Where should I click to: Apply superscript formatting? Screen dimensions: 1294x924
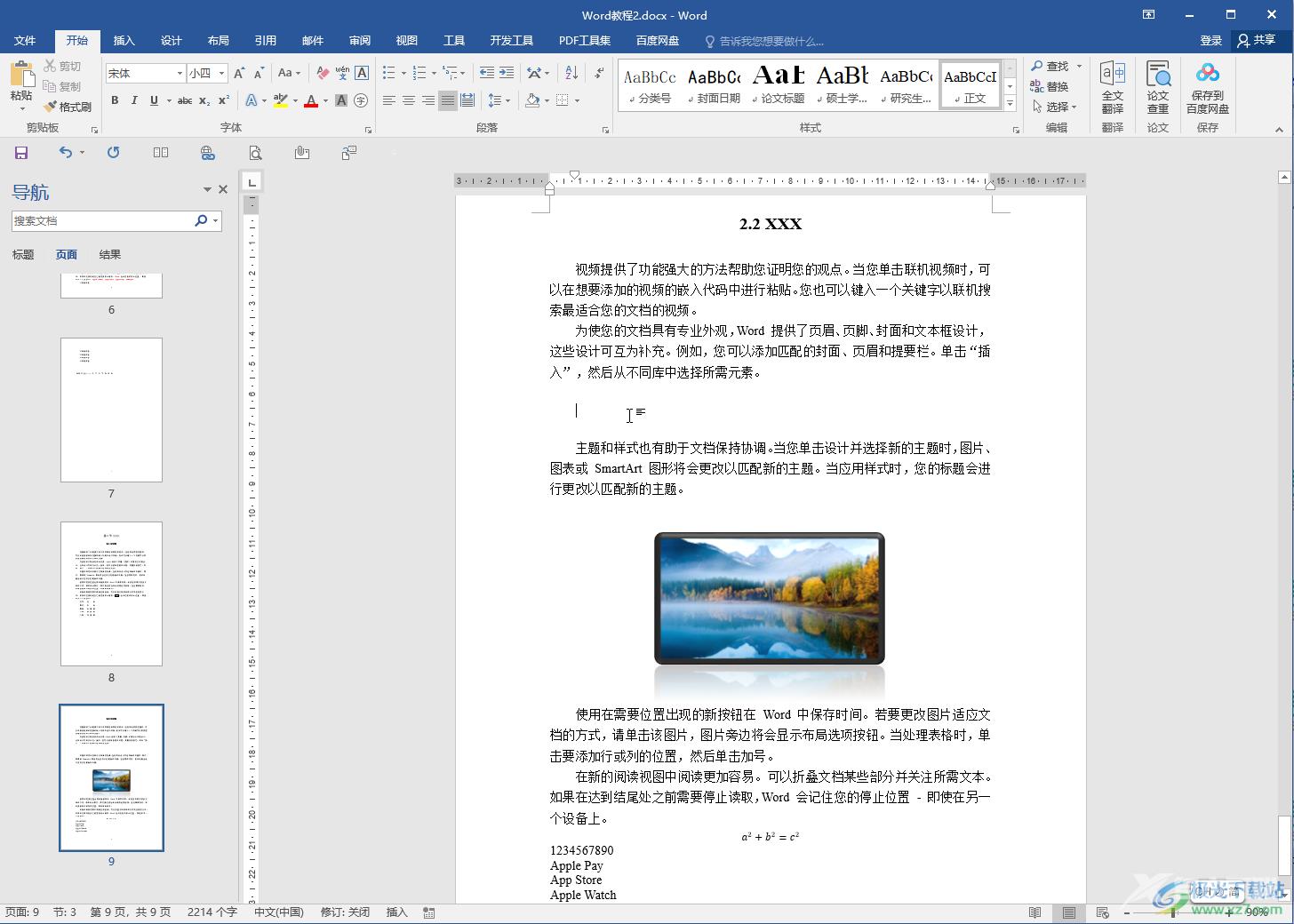coord(224,100)
